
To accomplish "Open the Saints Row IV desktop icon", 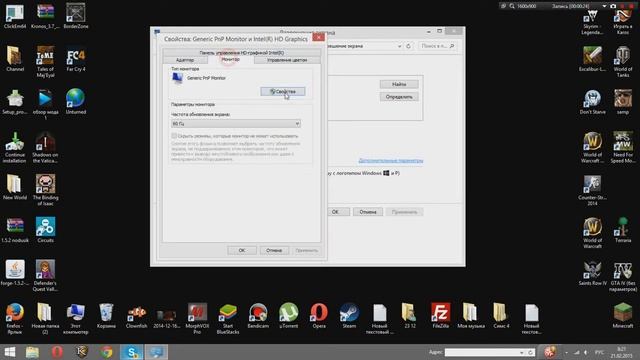I will coord(592,273).
